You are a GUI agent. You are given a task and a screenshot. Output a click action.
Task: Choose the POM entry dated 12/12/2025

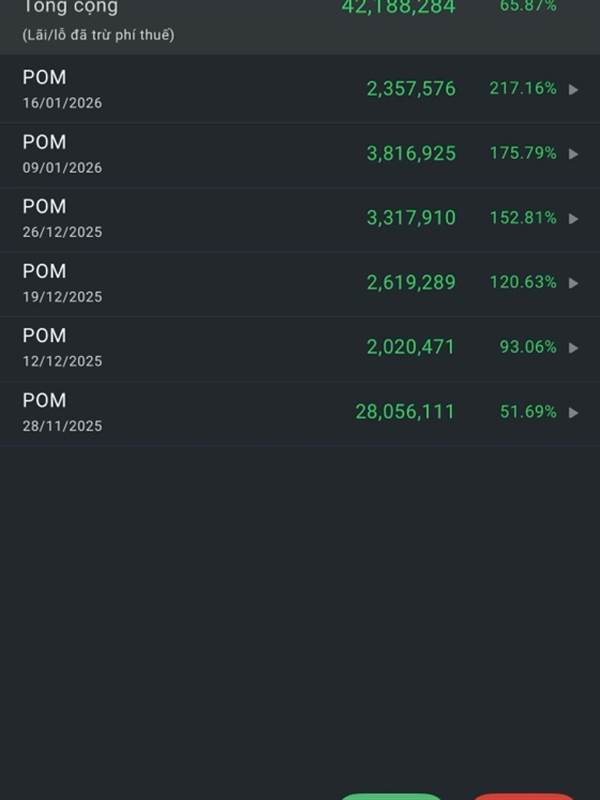pyautogui.click(x=62, y=347)
